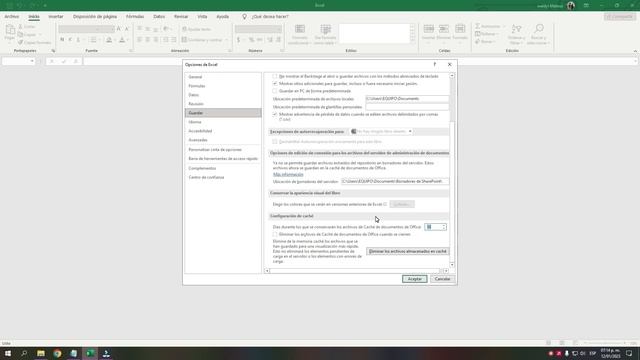The width and height of the screenshot is (640, 360).
Task: Click the Insertar cells icon
Action: 429,29
